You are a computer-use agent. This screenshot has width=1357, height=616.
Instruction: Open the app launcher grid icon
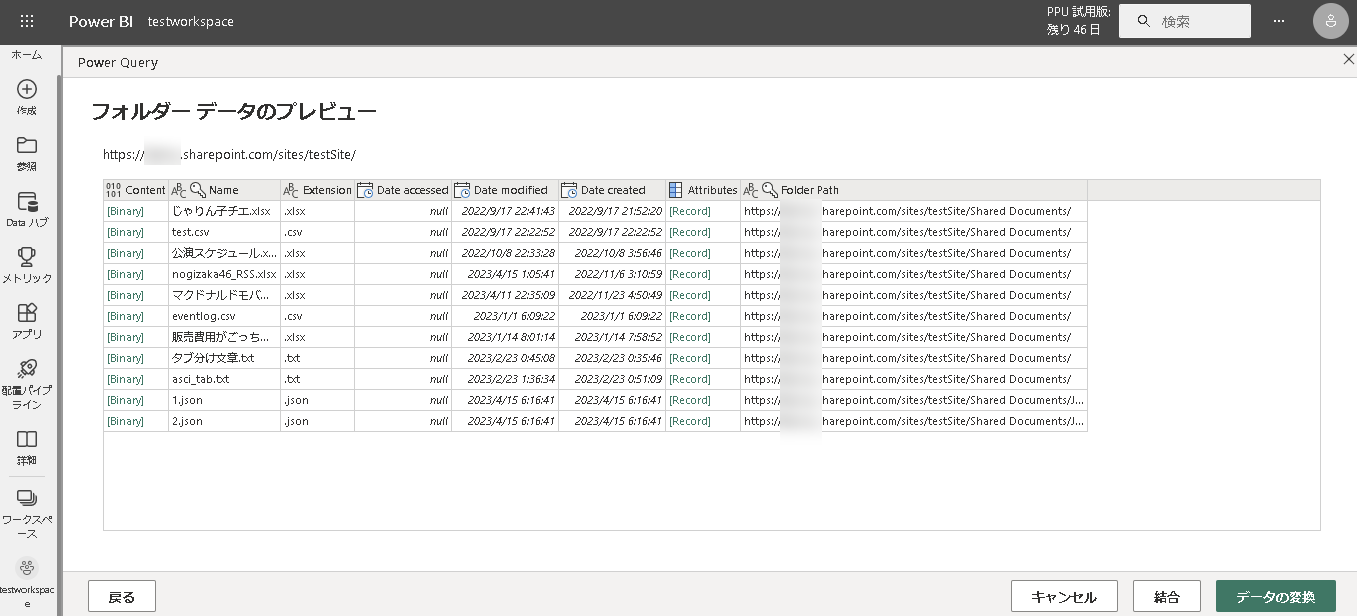tap(27, 21)
